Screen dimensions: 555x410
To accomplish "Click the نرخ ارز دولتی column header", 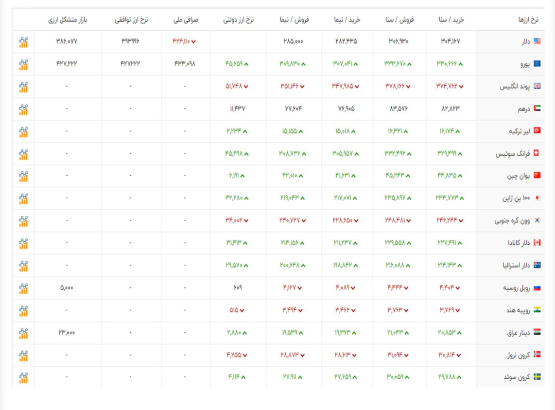I will 239,20.
